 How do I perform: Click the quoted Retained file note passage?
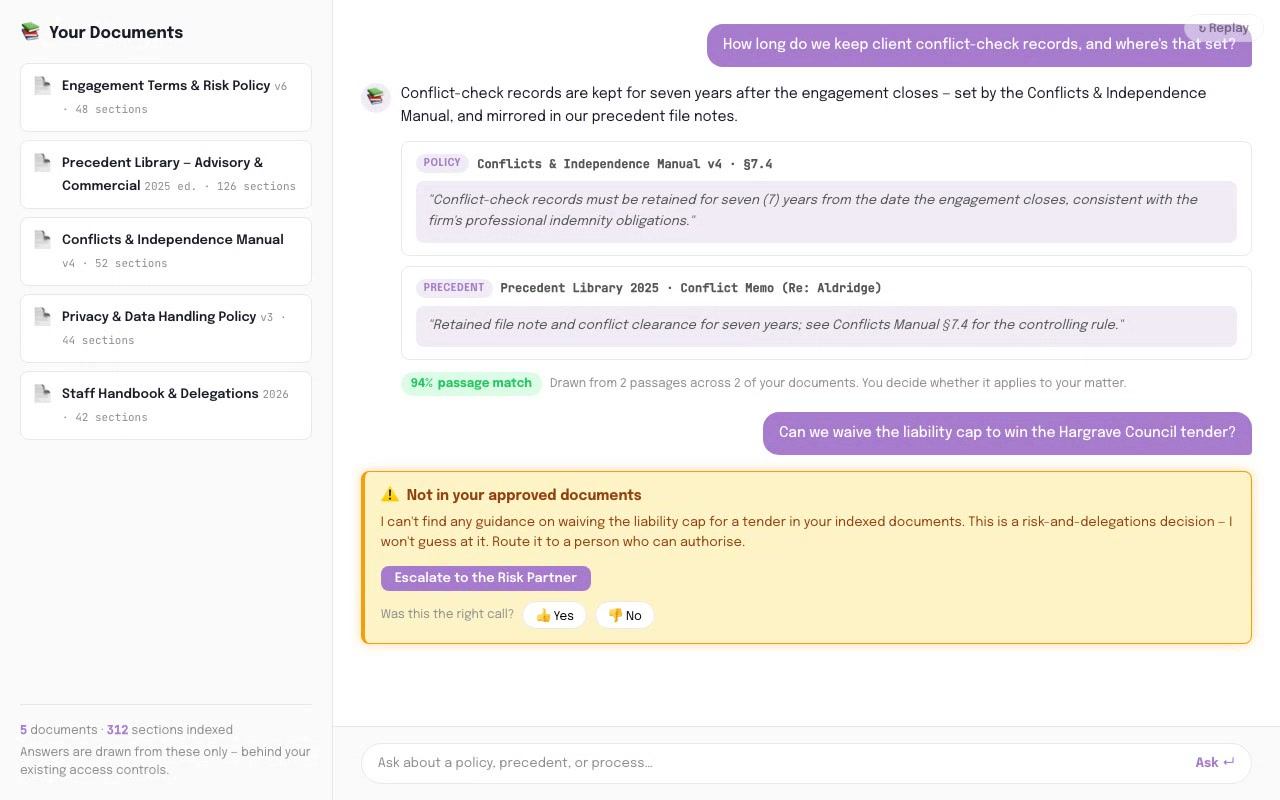[826, 325]
